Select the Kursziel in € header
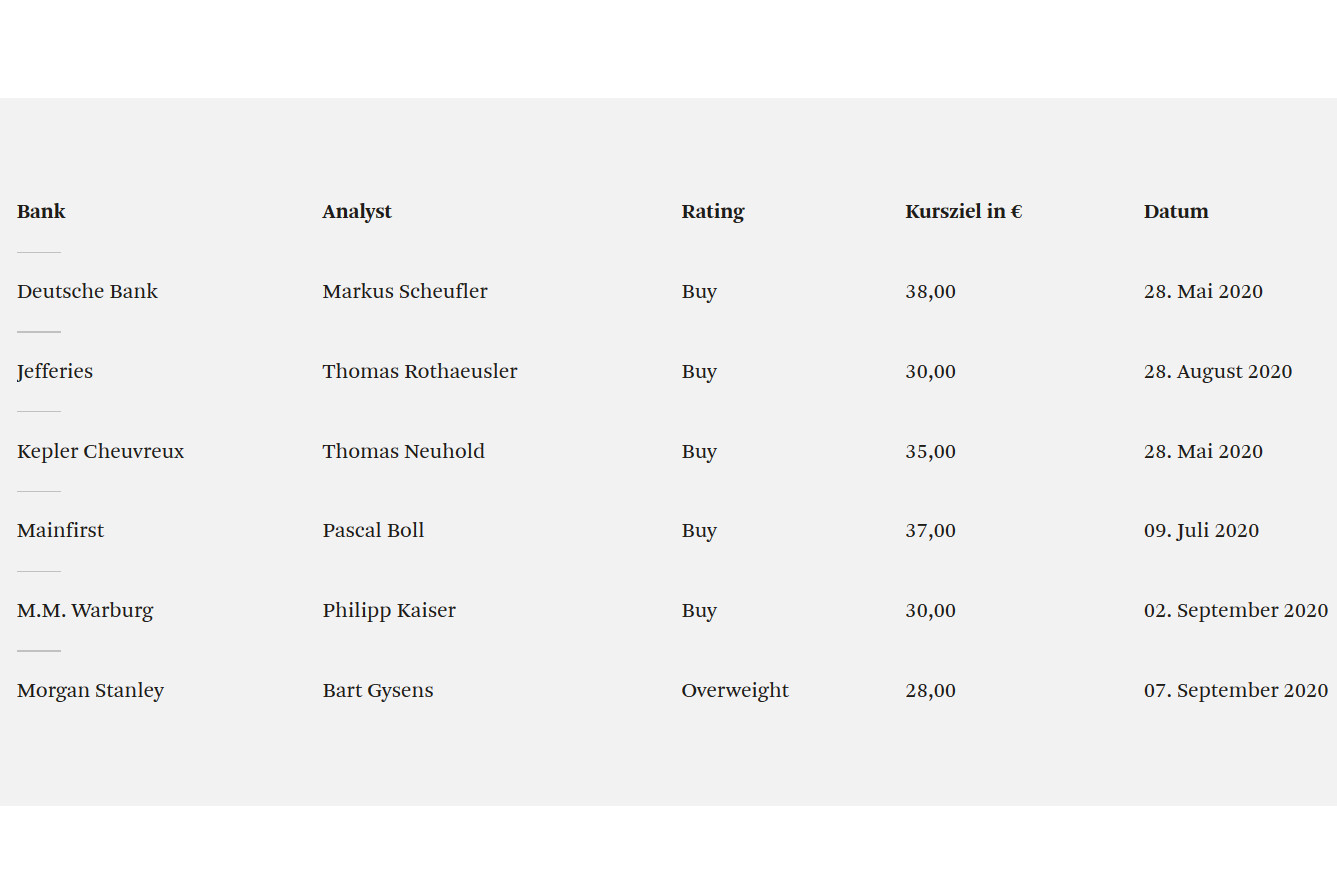Screen dimensions: 1337x888 coord(963,211)
